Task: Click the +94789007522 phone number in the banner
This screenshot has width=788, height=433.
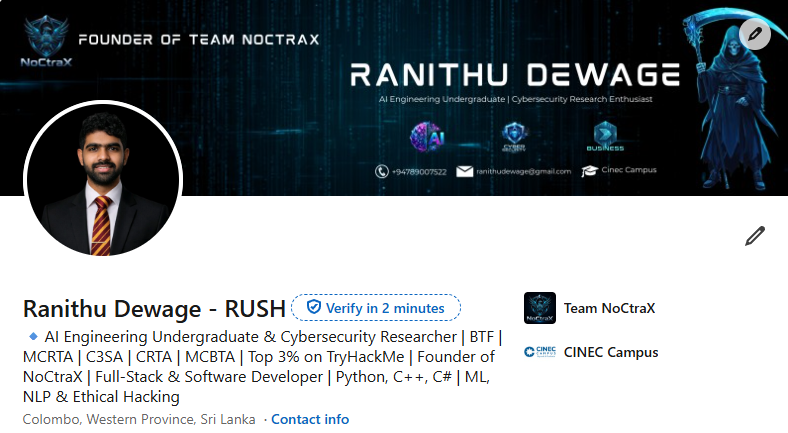Action: (419, 172)
